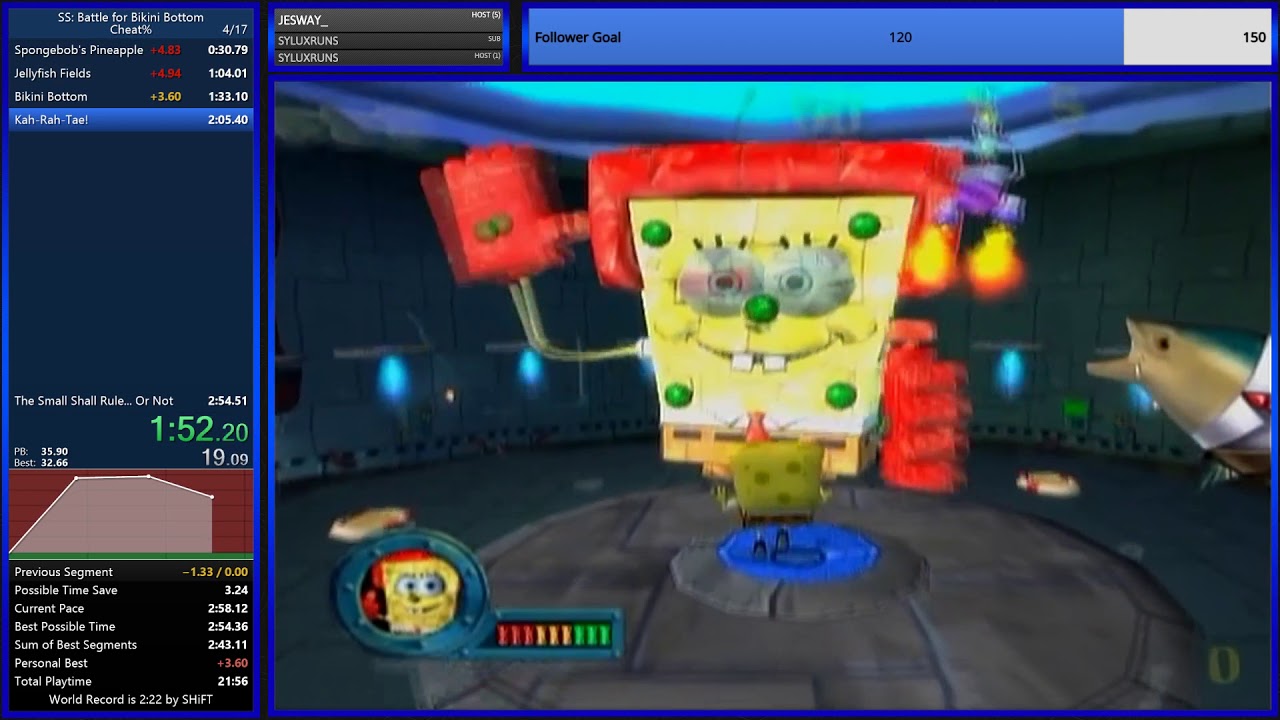Click the 2:43.11 sum of best value

click(x=228, y=645)
